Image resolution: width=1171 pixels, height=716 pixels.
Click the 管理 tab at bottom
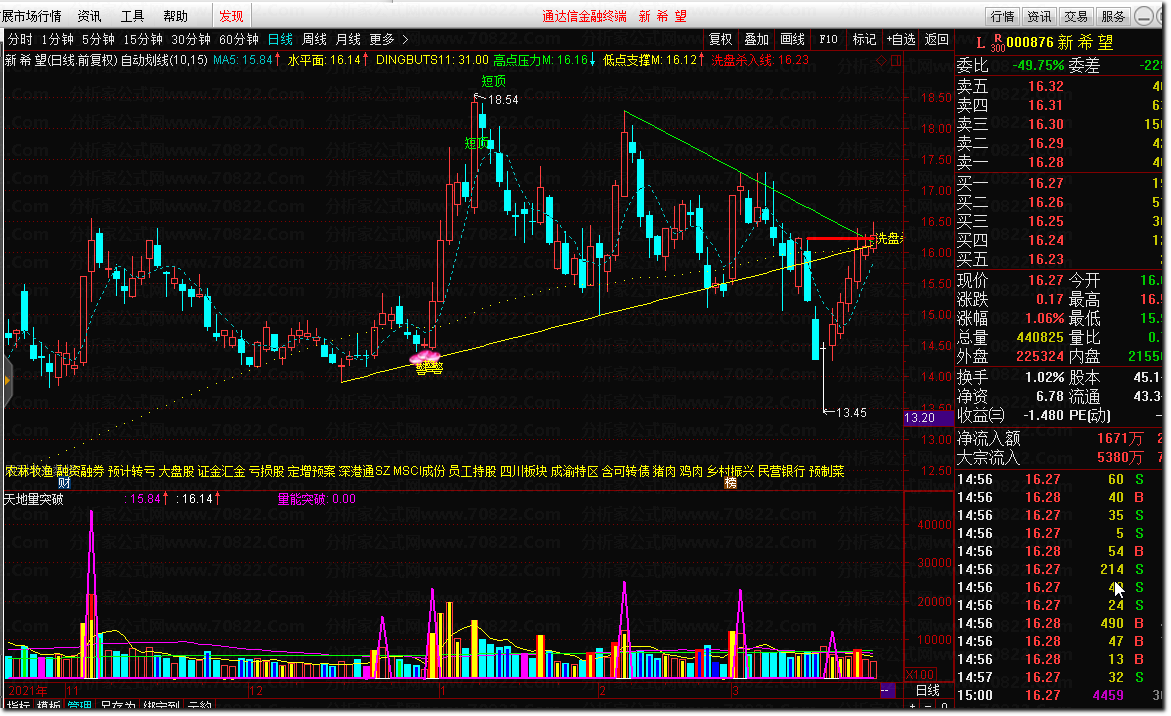(80, 706)
